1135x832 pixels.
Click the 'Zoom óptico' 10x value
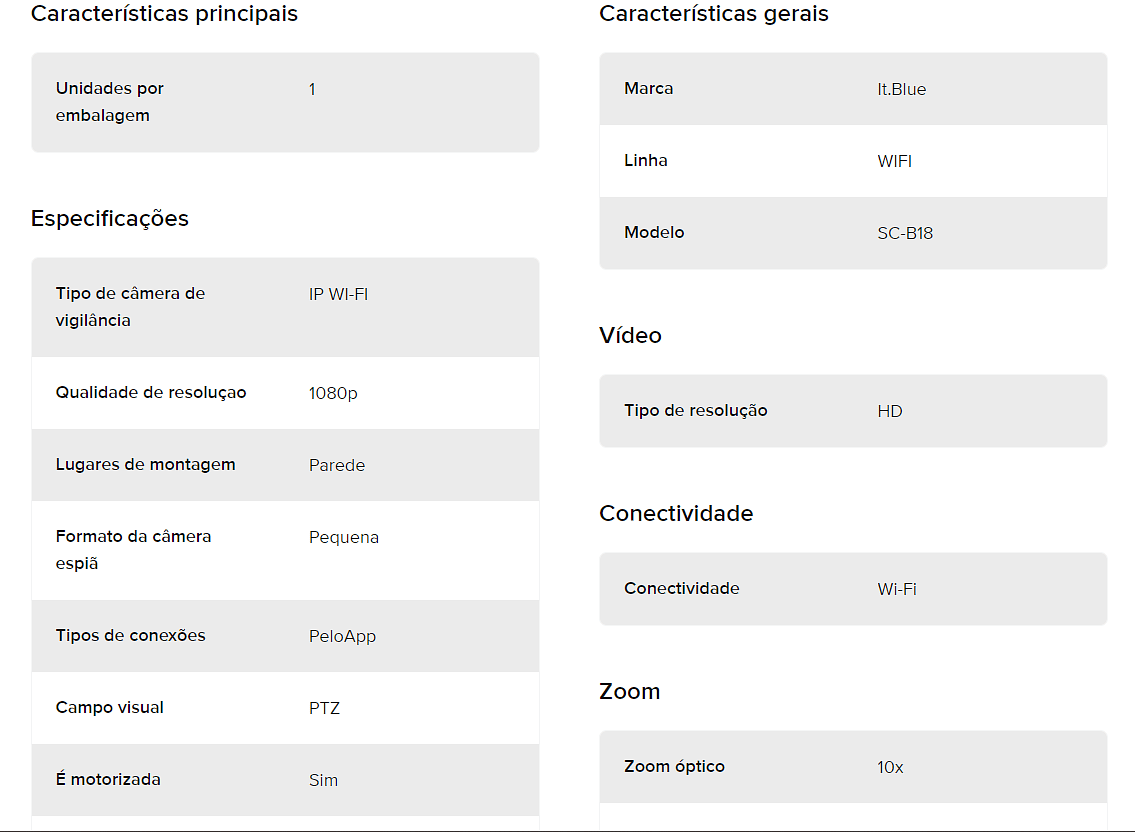coord(890,768)
